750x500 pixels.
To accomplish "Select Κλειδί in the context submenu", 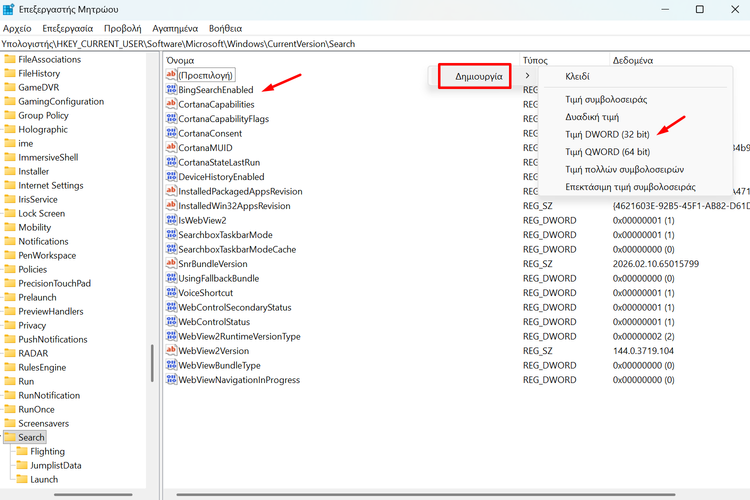I will 577,76.
